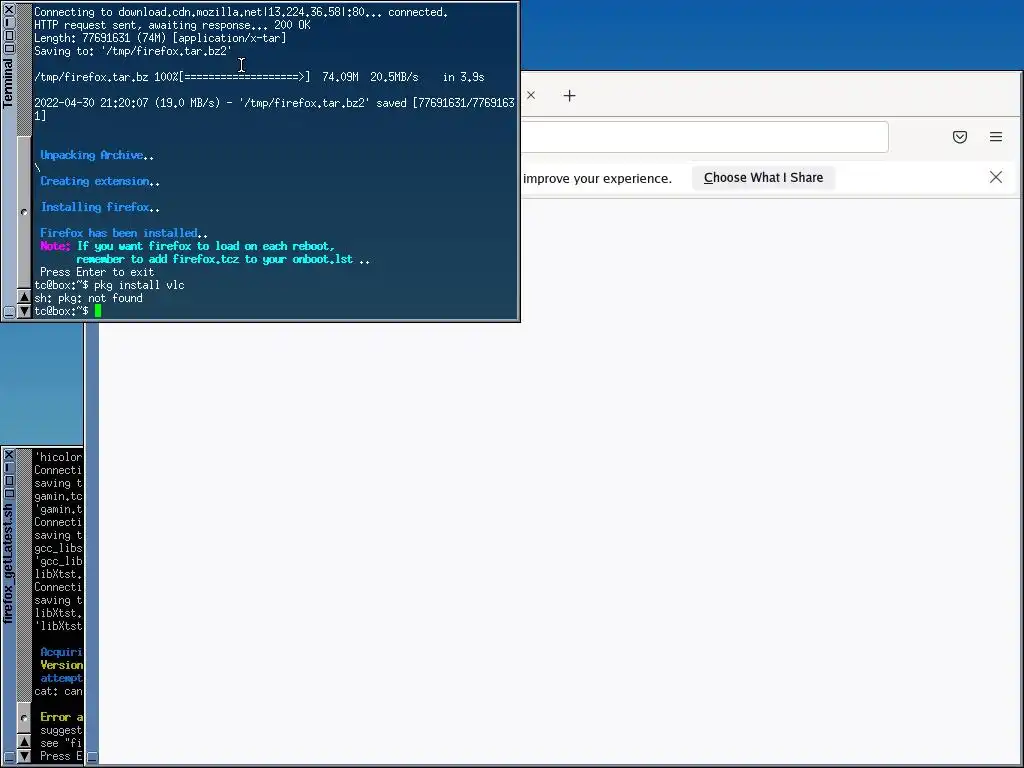Click the Choose What I Share button
Screen dimensions: 1024x768
pyautogui.click(x=763, y=178)
